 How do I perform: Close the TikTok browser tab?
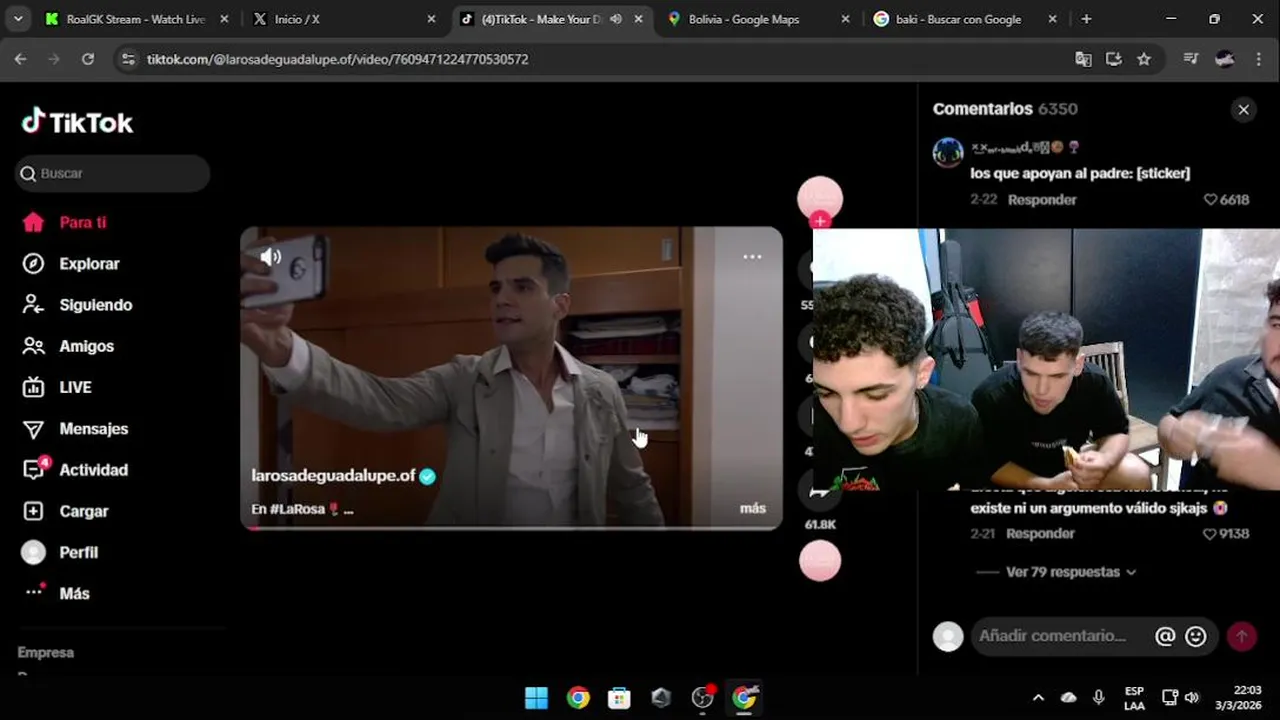pyautogui.click(x=638, y=19)
